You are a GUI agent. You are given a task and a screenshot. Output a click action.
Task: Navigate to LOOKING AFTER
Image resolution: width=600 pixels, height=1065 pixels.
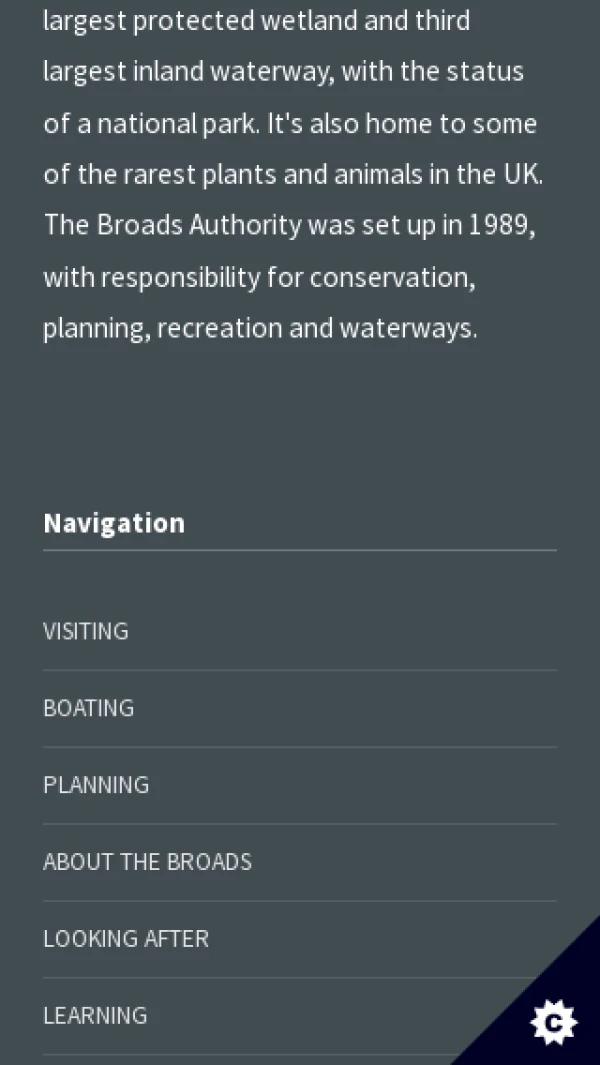coord(126,939)
